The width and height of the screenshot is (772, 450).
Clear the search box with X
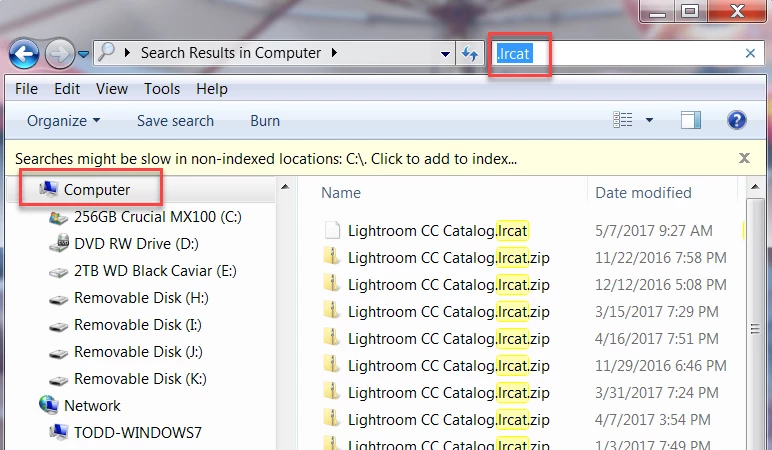coord(750,53)
